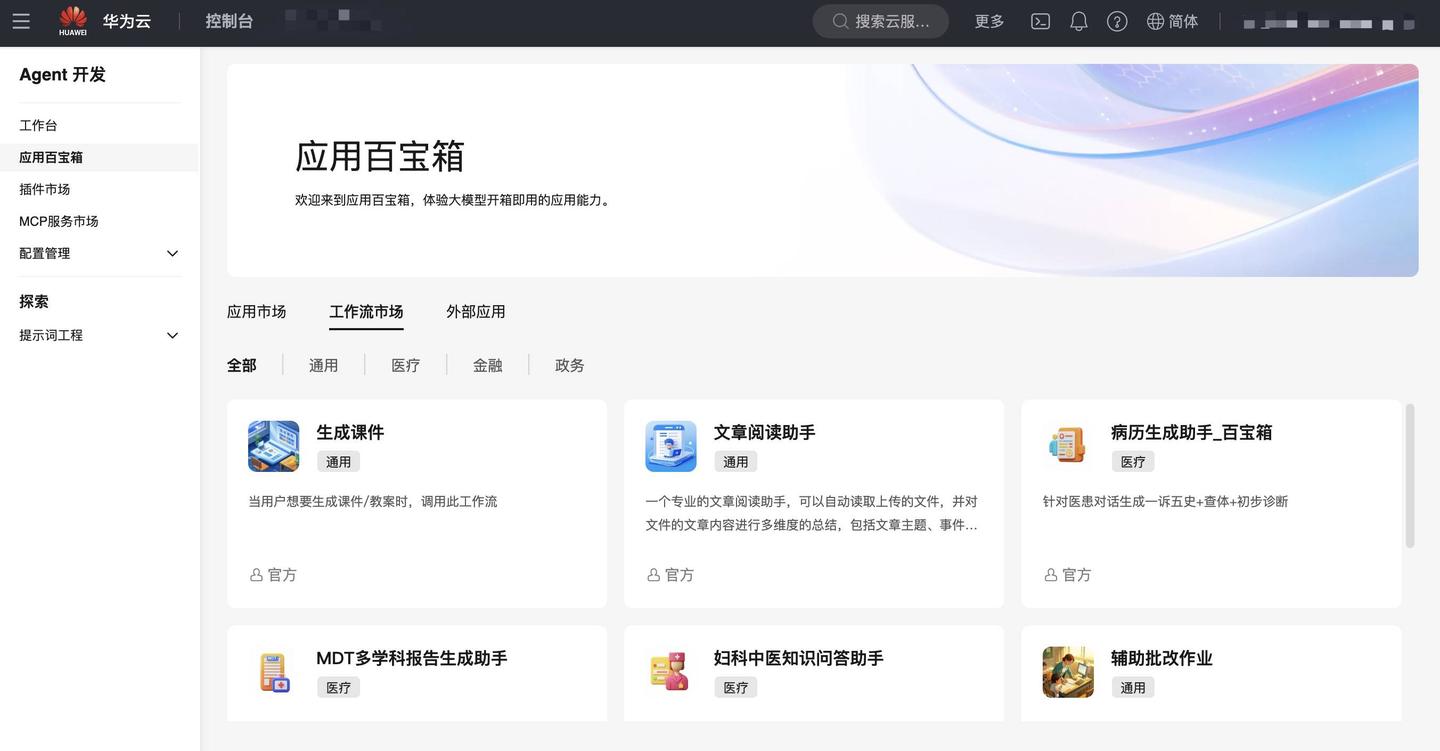Click the 文章阅读助手 workflow icon
The width and height of the screenshot is (1440, 751).
[x=671, y=446]
